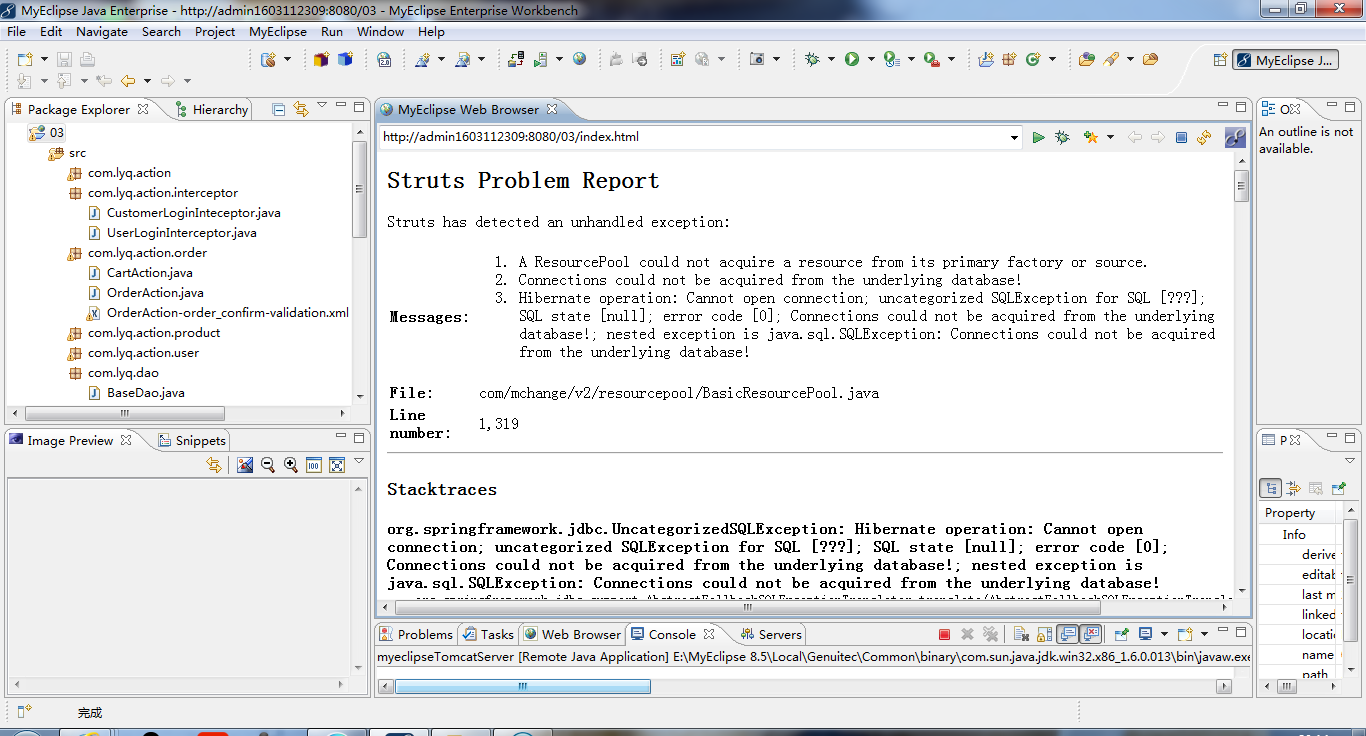Click the browser refresh icon
The height and width of the screenshot is (736, 1366).
1204,137
